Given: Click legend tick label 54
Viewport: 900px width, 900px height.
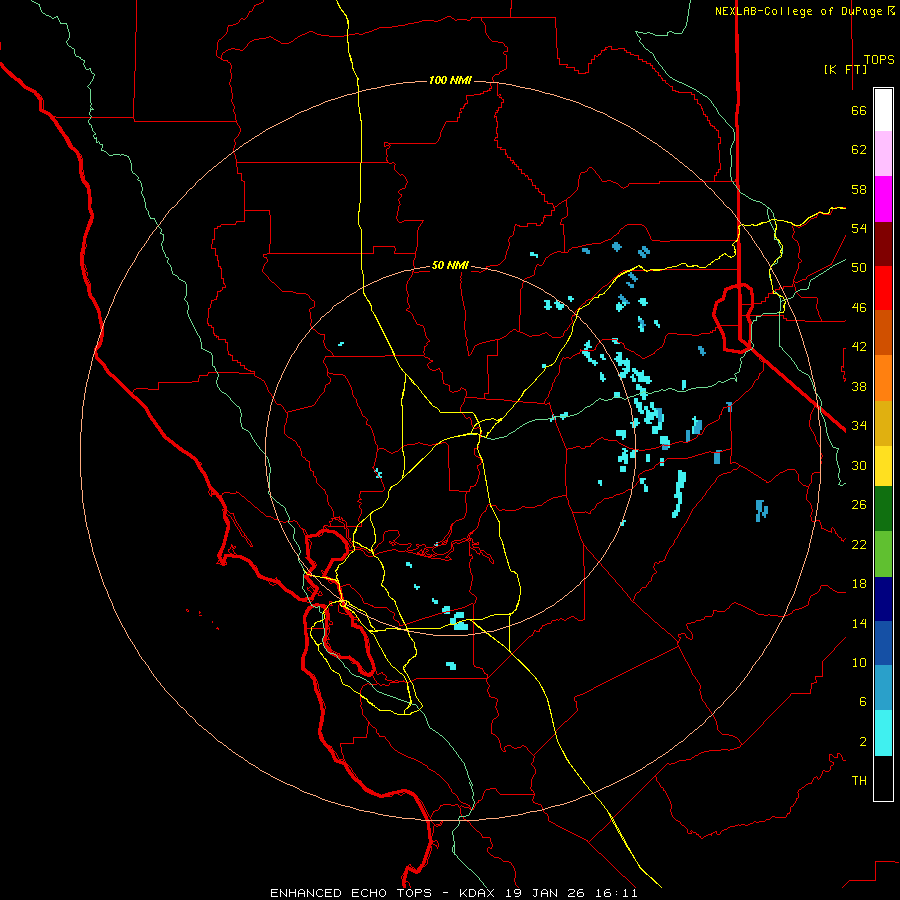Looking at the screenshot, I should [859, 228].
